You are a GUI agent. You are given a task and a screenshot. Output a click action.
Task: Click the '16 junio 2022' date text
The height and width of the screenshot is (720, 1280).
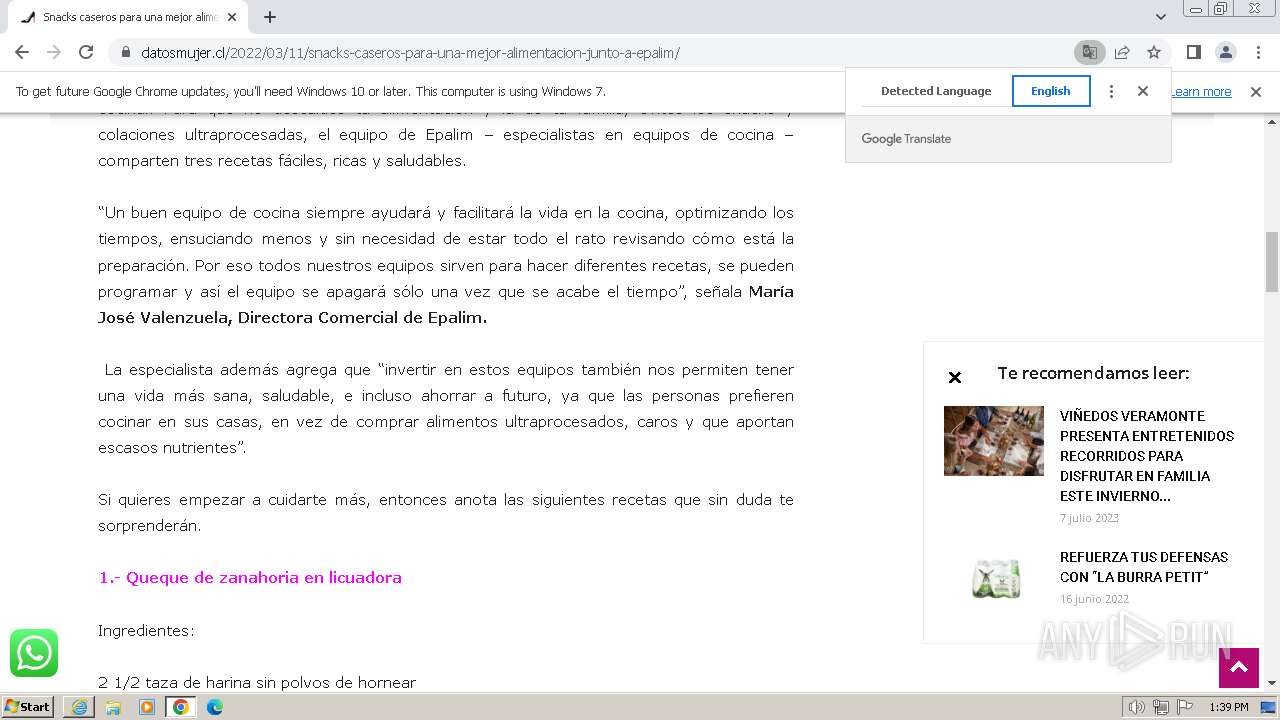[x=1094, y=599]
